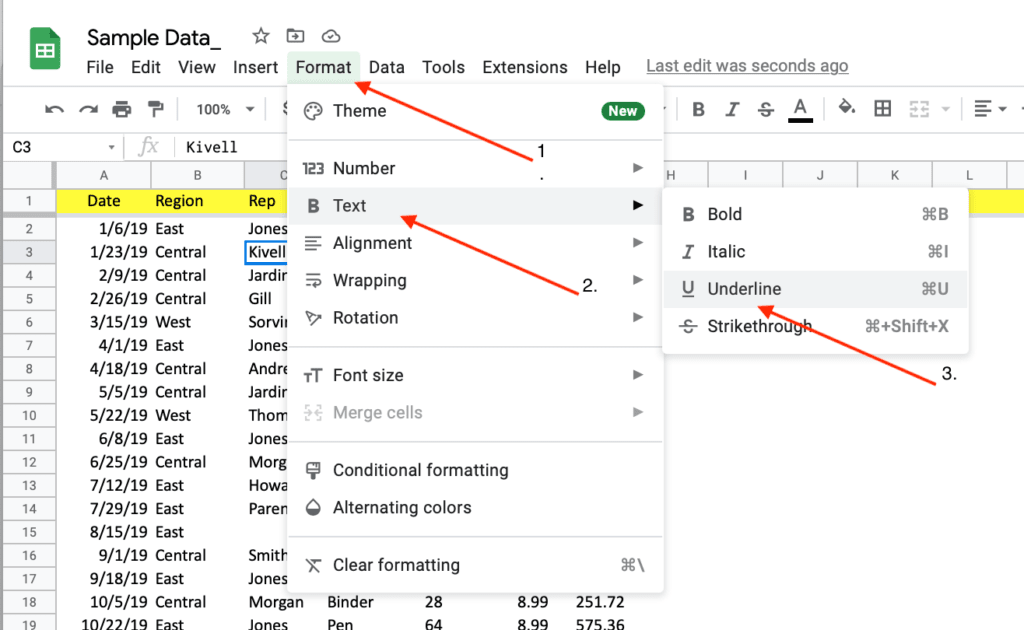Image resolution: width=1024 pixels, height=630 pixels.
Task: Open the Extensions menu
Action: click(524, 67)
